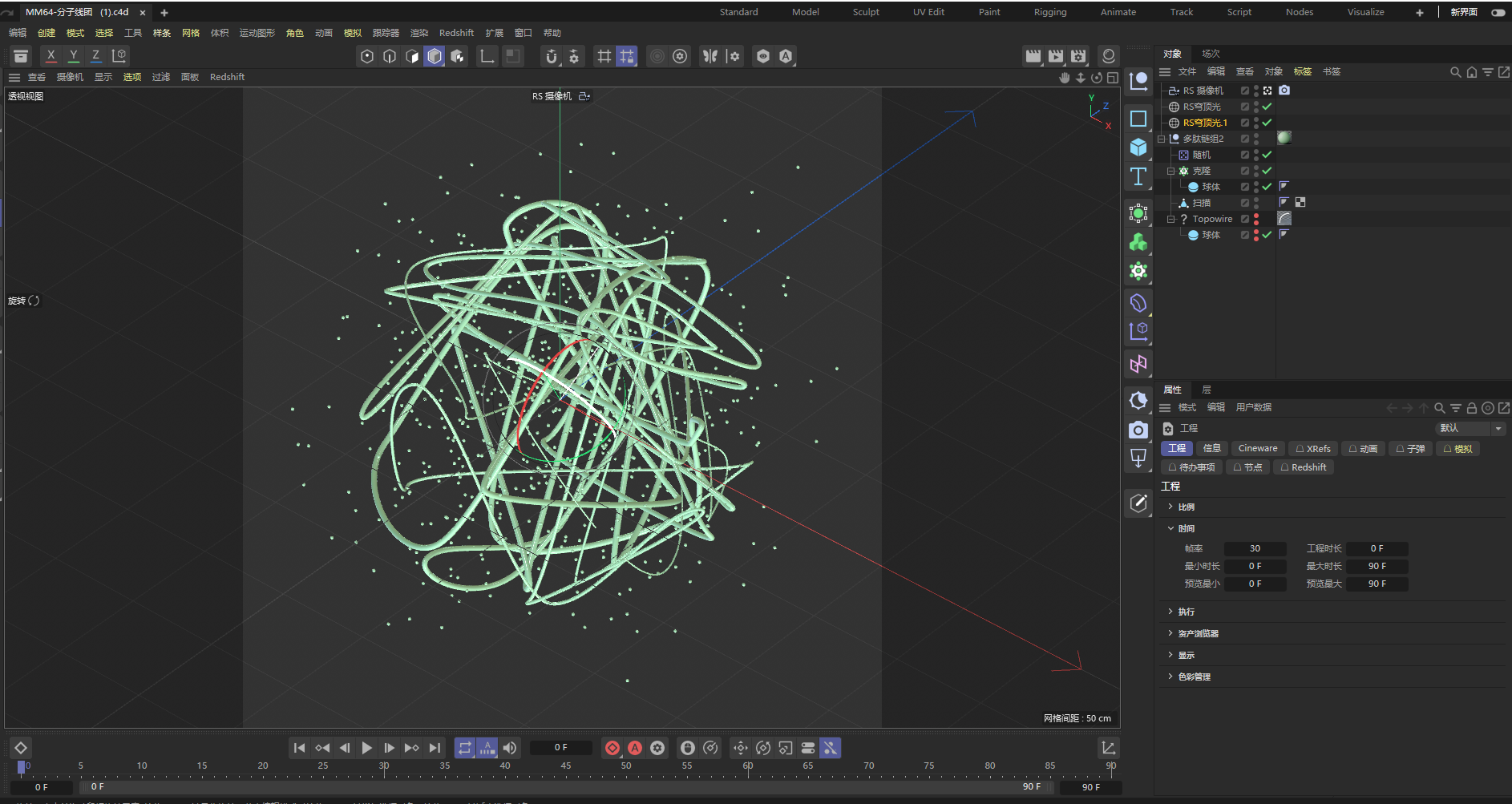The width and height of the screenshot is (1512, 804).
Task: Click the 最大时长 value field
Action: coord(1377,566)
